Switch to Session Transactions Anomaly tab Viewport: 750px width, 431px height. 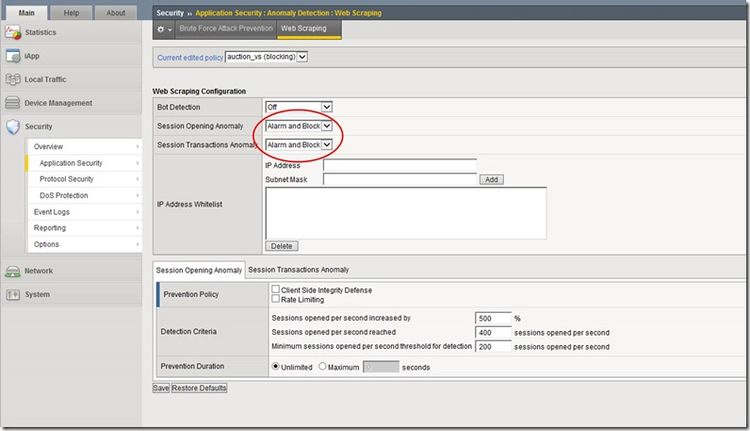pyautogui.click(x=298, y=270)
